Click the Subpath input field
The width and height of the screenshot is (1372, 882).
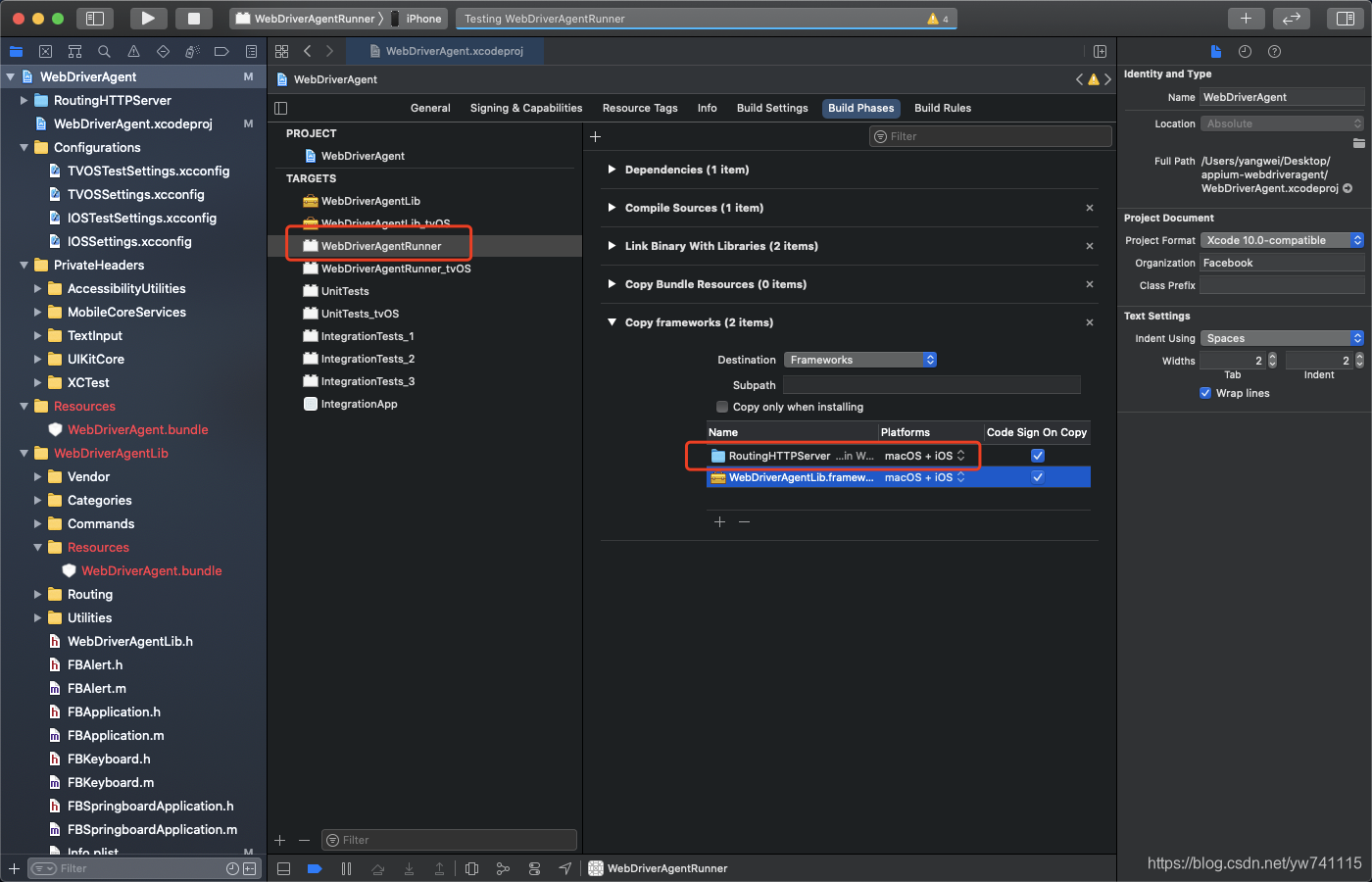coord(932,385)
